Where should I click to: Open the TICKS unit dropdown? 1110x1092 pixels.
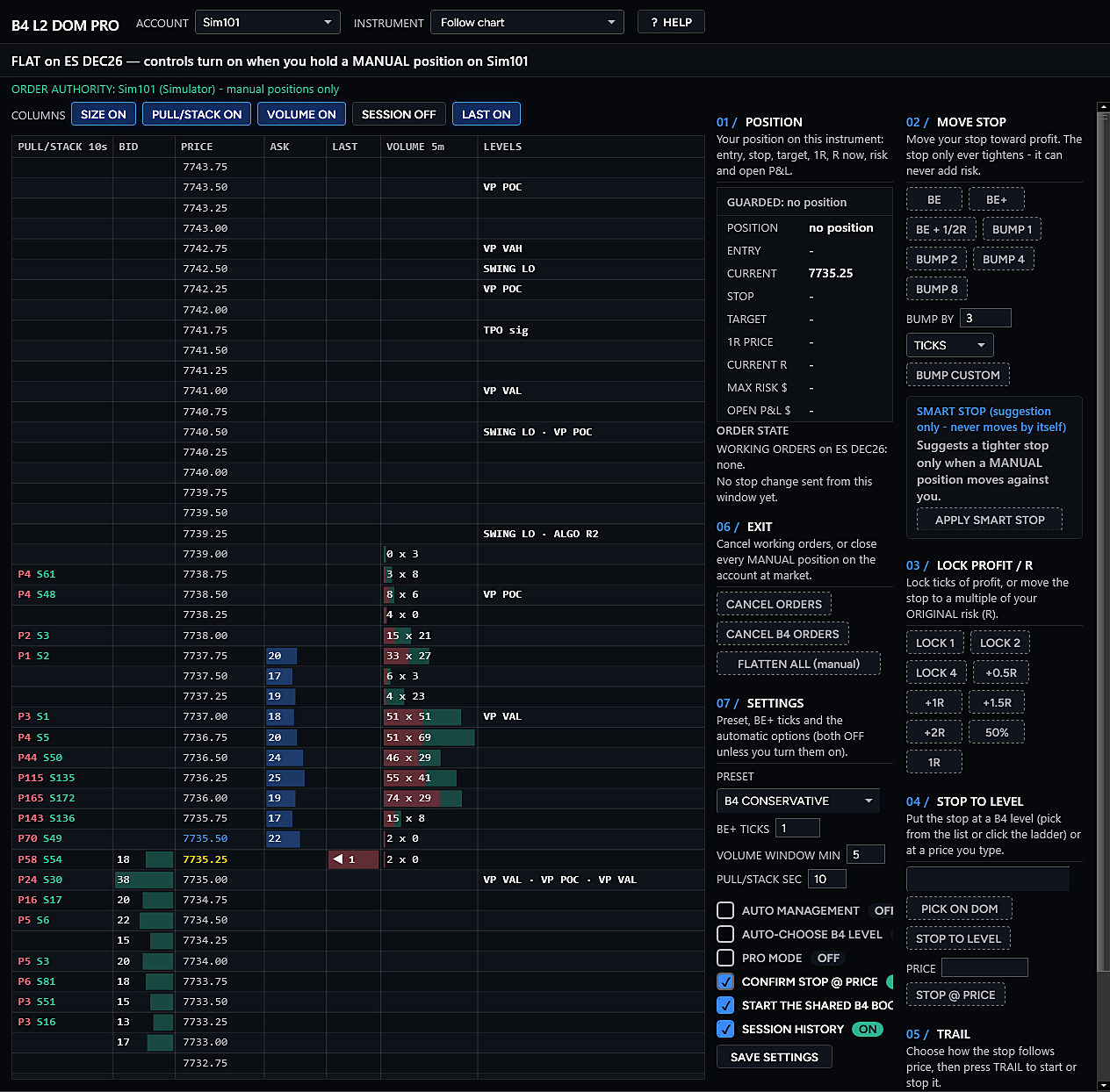[949, 345]
